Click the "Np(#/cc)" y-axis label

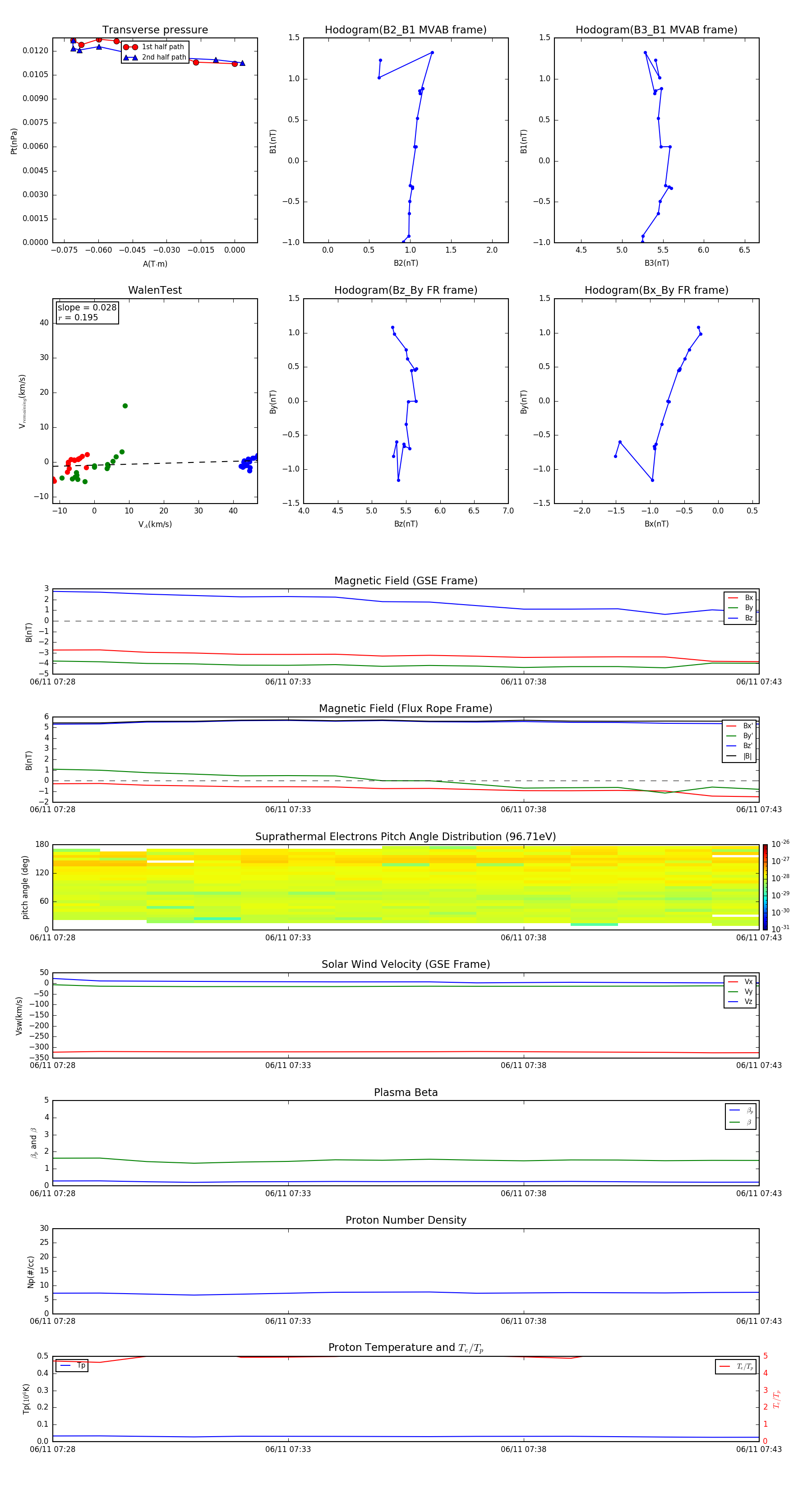[x=31, y=1272]
